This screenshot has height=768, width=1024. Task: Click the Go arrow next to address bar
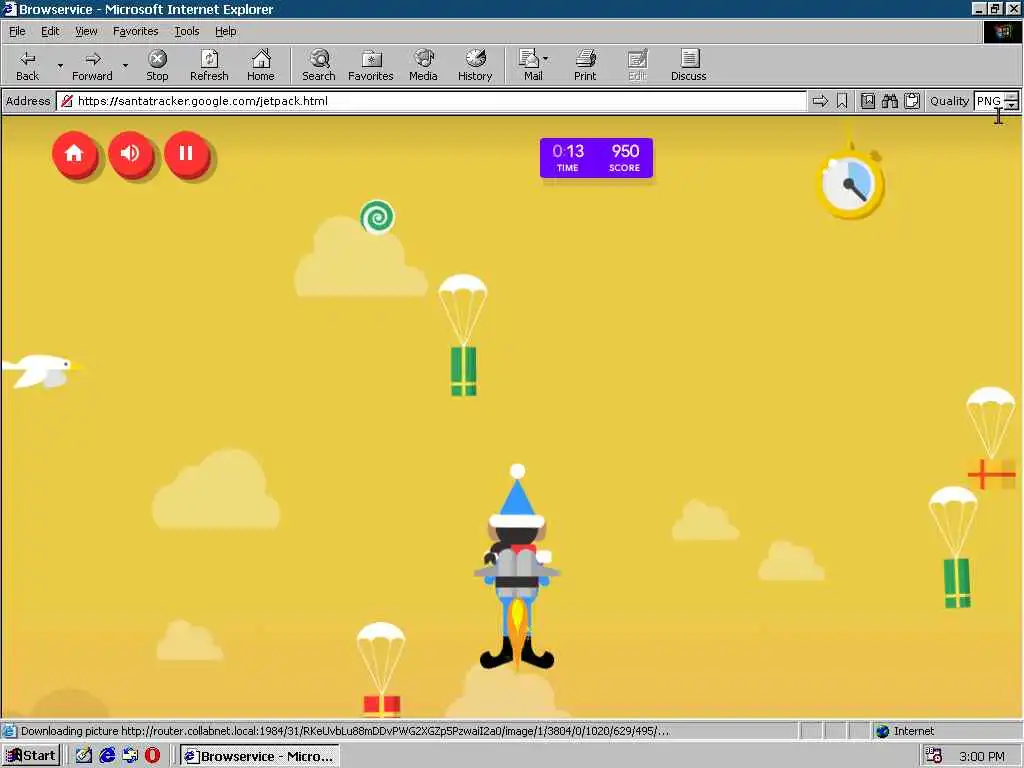click(820, 101)
